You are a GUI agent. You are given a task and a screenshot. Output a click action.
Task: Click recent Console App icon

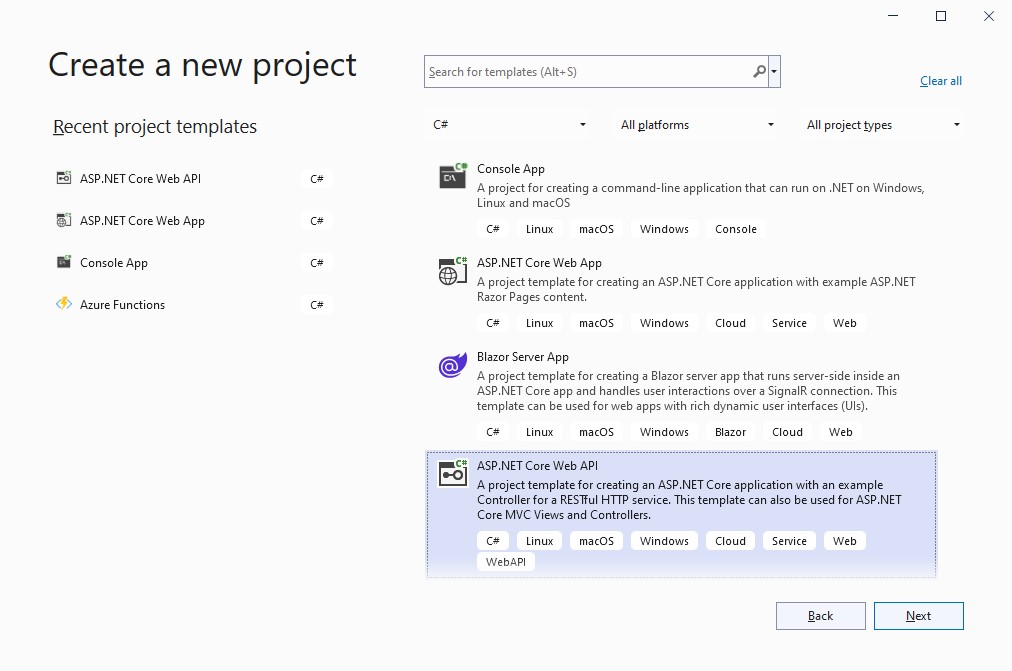63,262
